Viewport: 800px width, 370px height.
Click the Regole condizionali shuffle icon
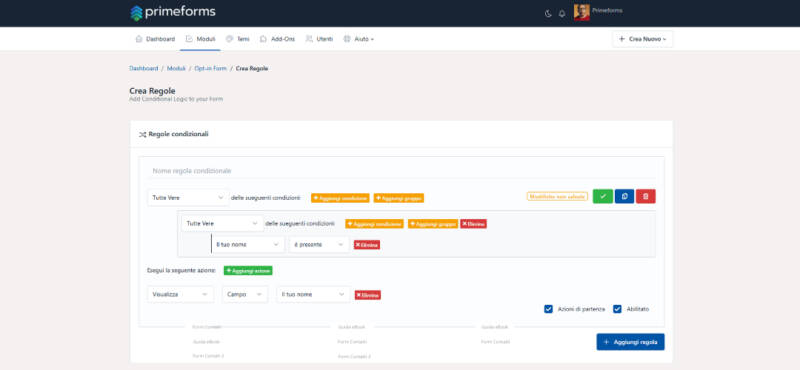(142, 135)
